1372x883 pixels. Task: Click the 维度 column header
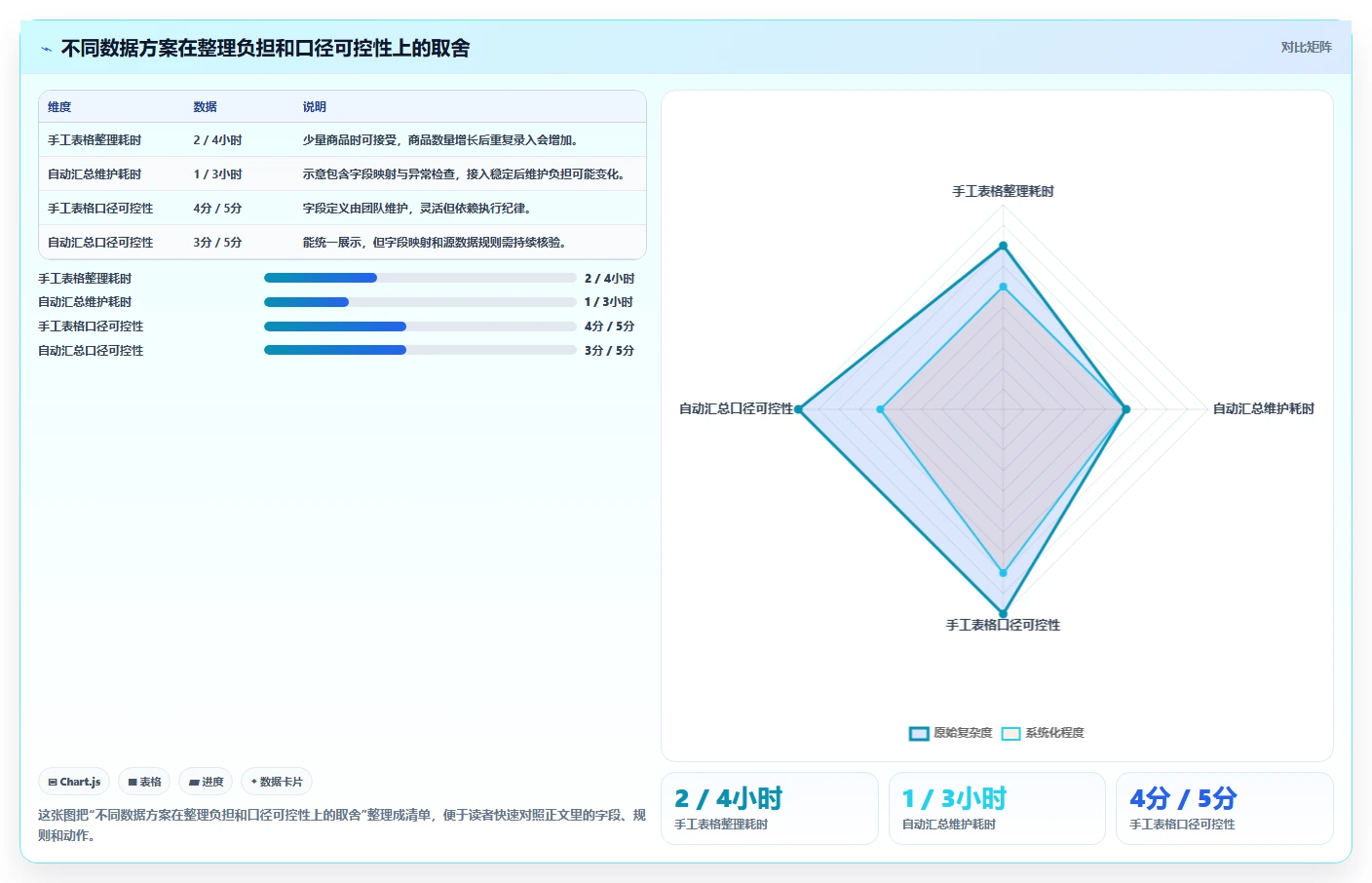click(x=59, y=107)
